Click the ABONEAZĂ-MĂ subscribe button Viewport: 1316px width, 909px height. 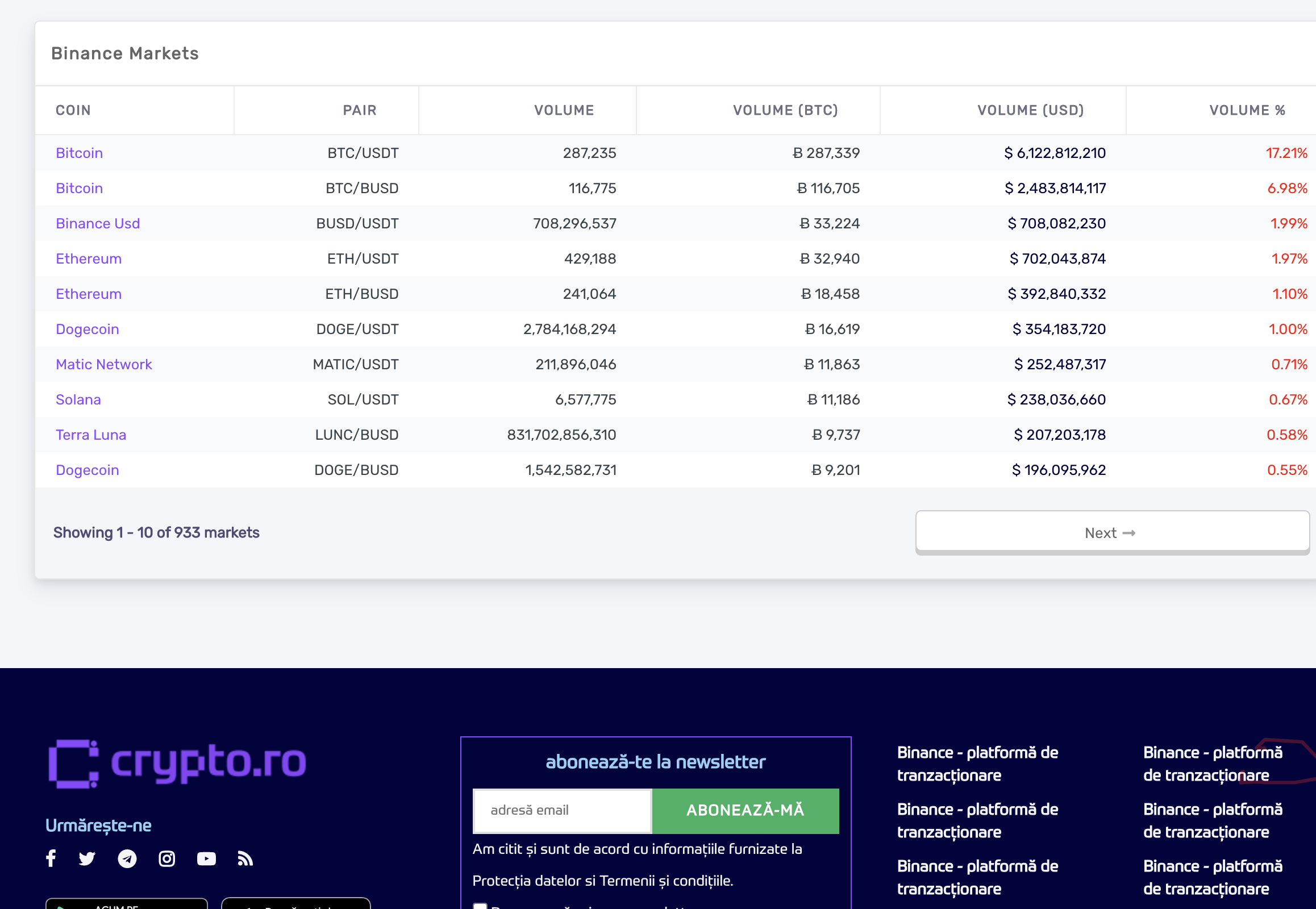coord(745,811)
